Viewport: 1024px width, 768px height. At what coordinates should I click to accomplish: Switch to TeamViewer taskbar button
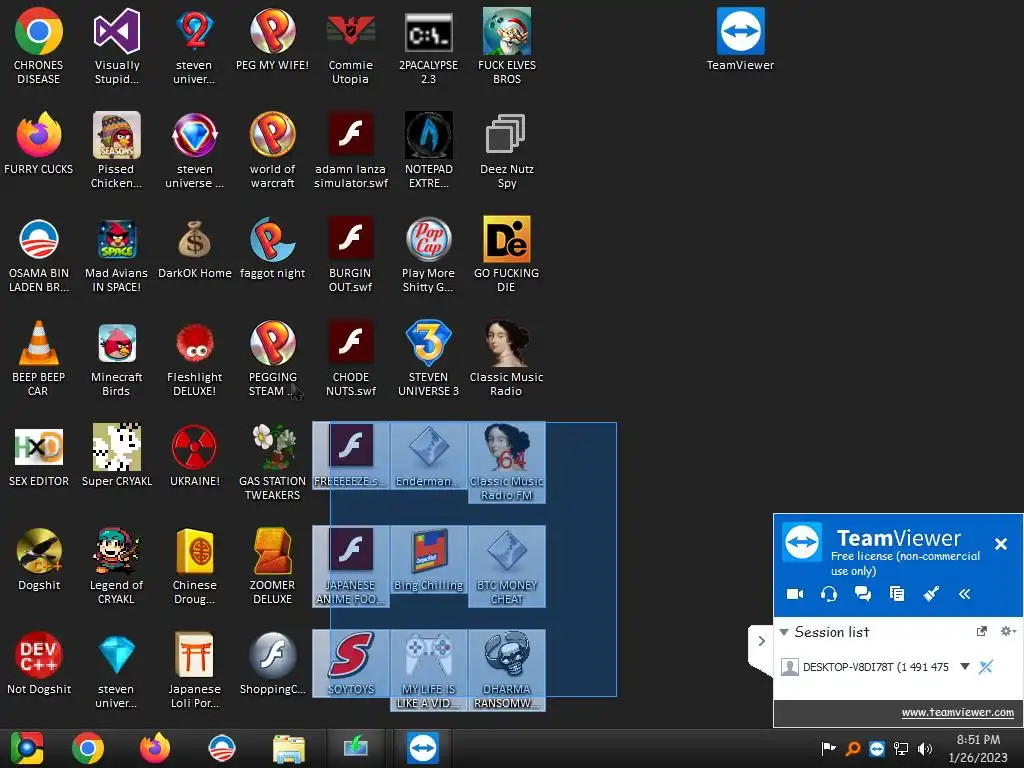423,748
